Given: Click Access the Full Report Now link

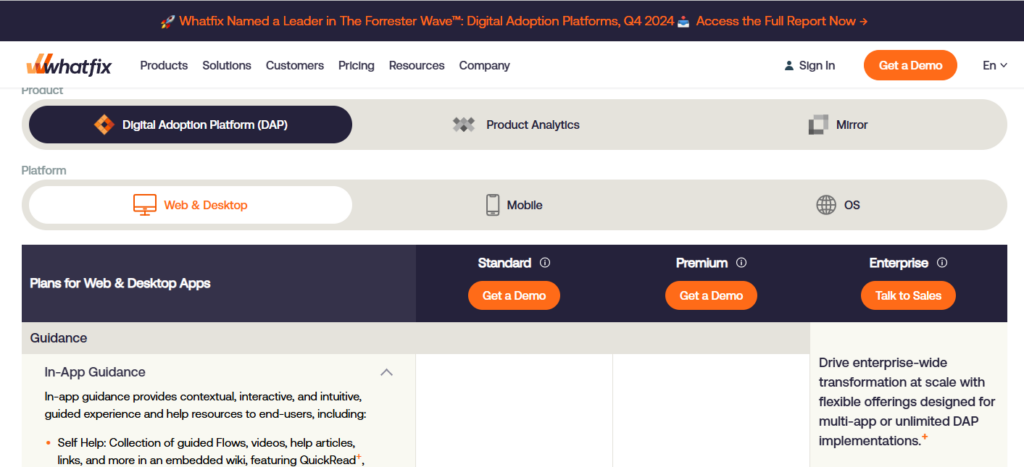Looking at the screenshot, I should [781, 21].
